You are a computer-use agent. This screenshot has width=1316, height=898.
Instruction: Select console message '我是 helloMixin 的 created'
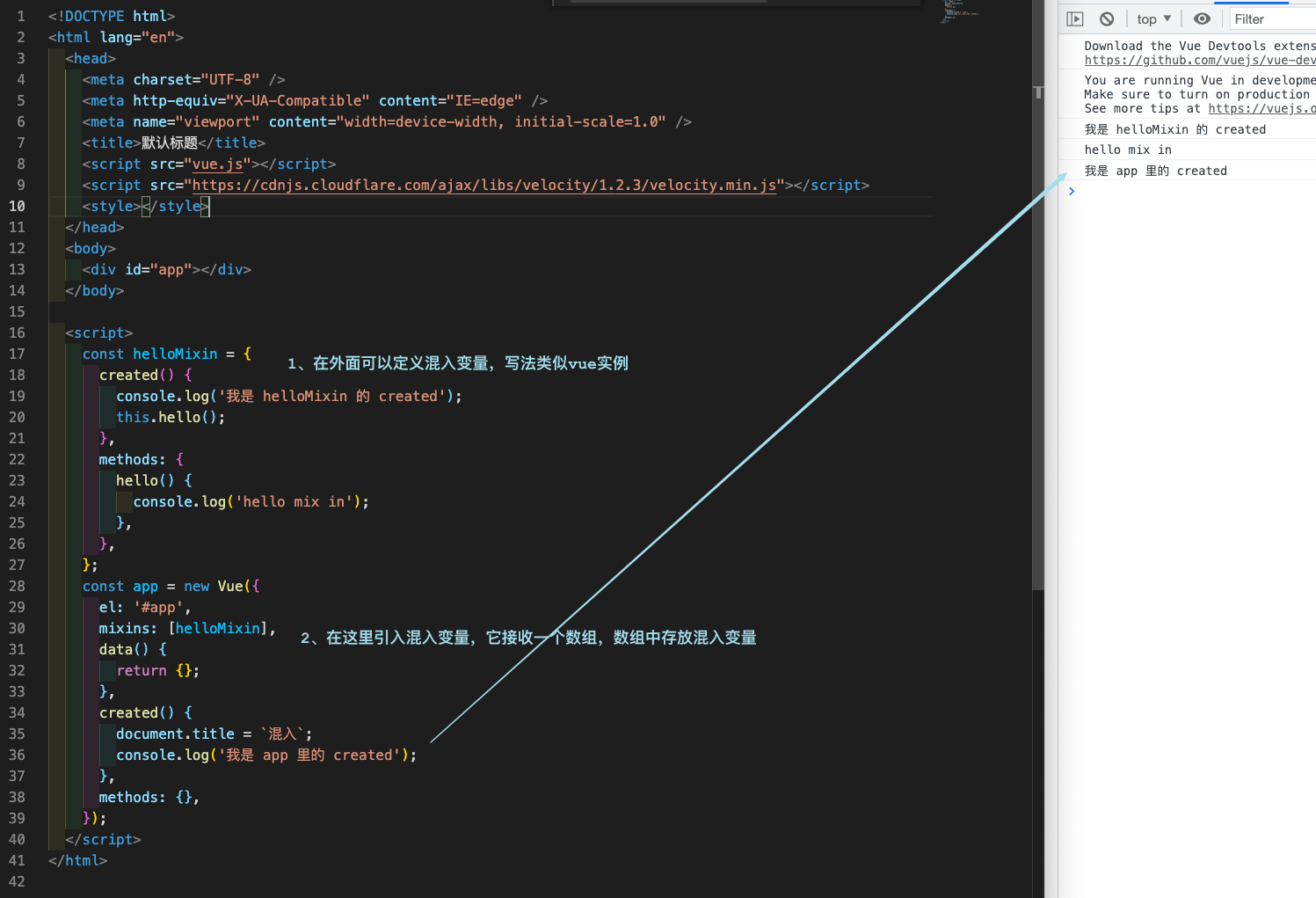pos(1174,129)
